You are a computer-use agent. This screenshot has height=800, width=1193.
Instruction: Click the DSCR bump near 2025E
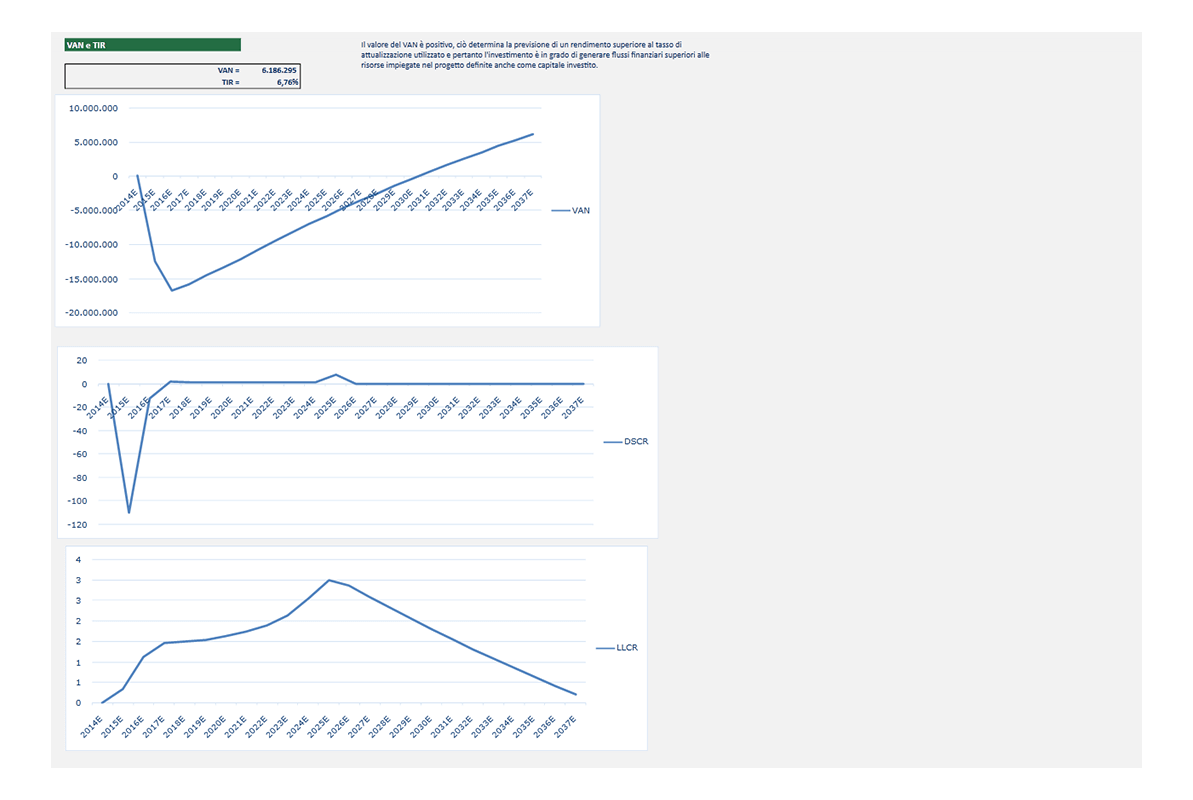point(336,375)
